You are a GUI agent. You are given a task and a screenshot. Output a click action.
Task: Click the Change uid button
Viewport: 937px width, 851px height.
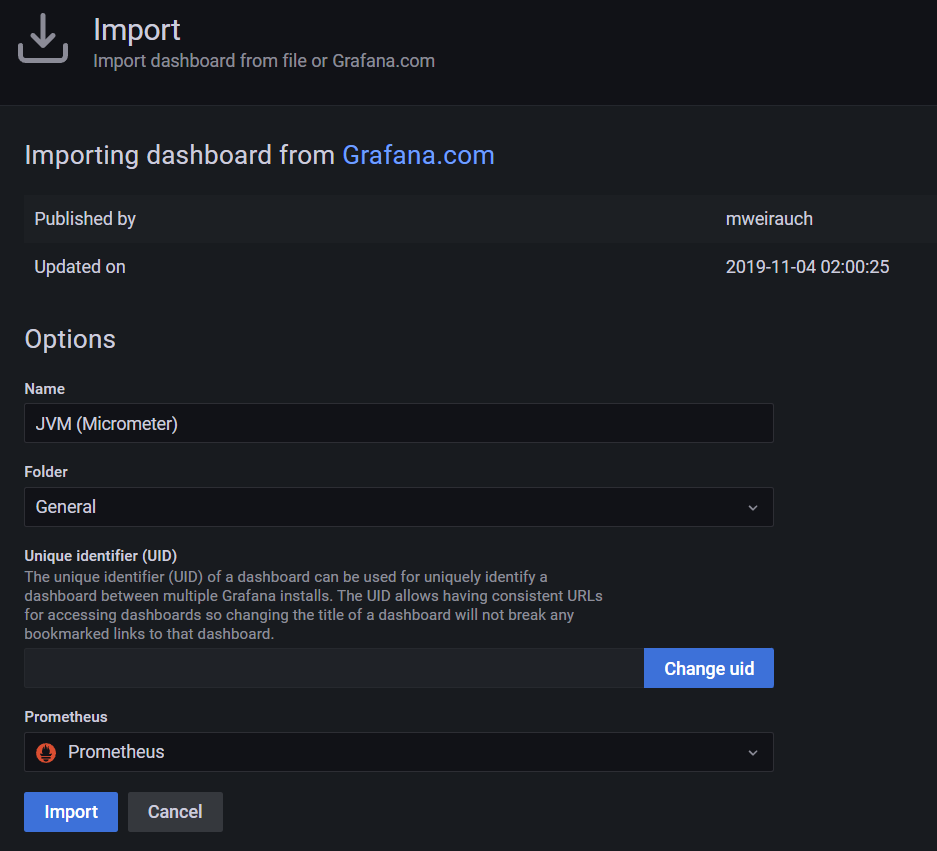(x=709, y=668)
